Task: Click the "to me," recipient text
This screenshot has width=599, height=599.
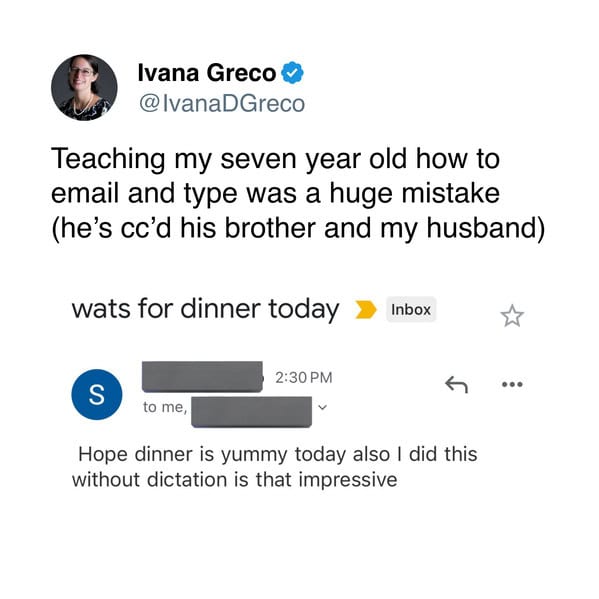Action: pos(165,407)
